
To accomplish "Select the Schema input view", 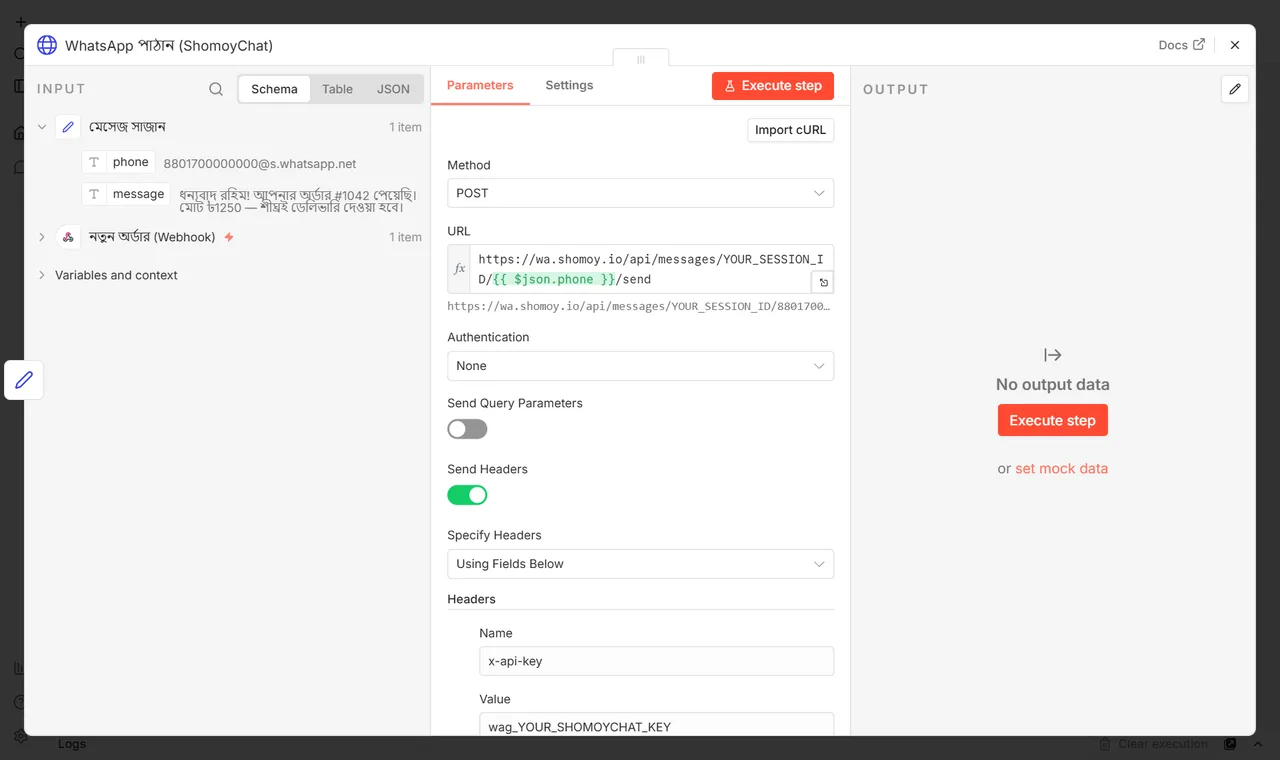I will click(274, 89).
